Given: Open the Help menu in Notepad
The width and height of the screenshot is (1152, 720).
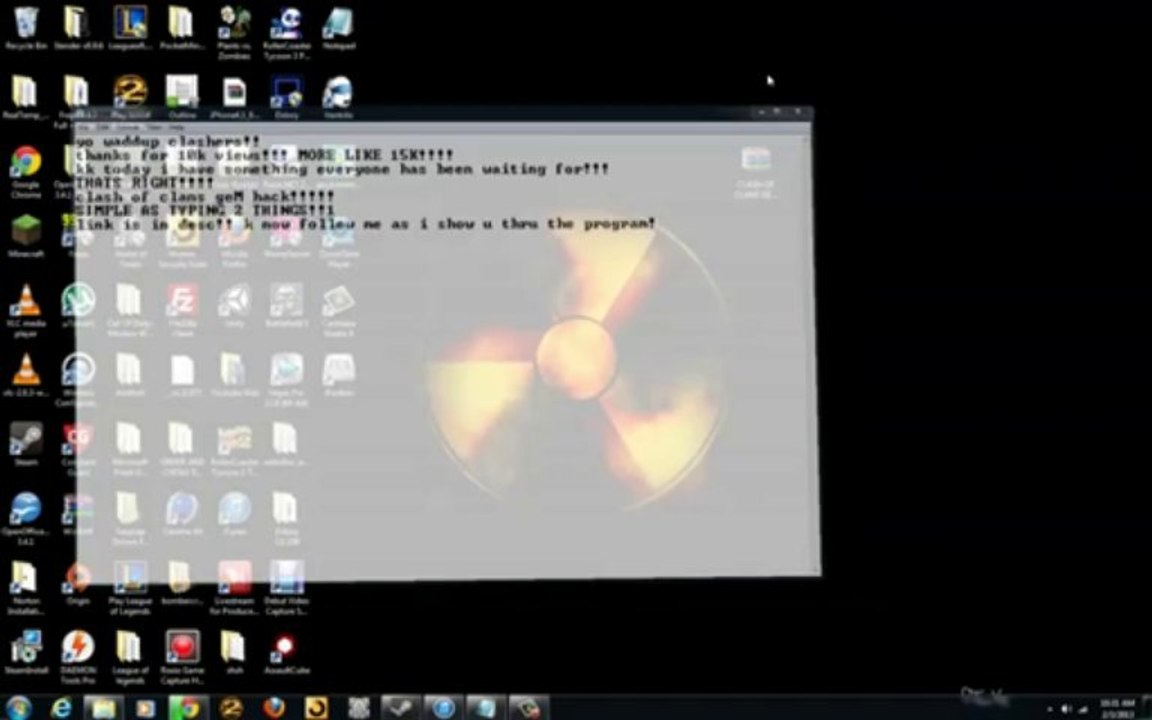Looking at the screenshot, I should click(176, 128).
